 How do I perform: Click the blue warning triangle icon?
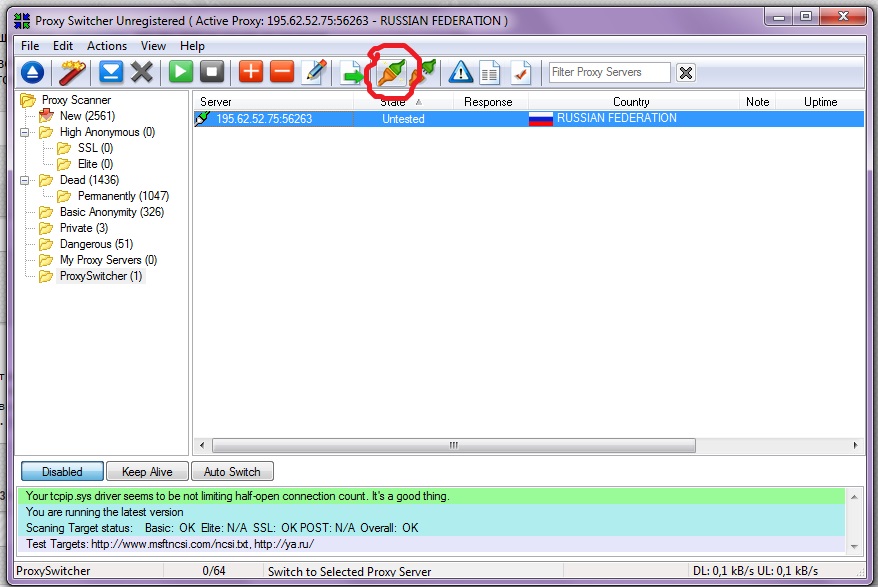tap(460, 72)
